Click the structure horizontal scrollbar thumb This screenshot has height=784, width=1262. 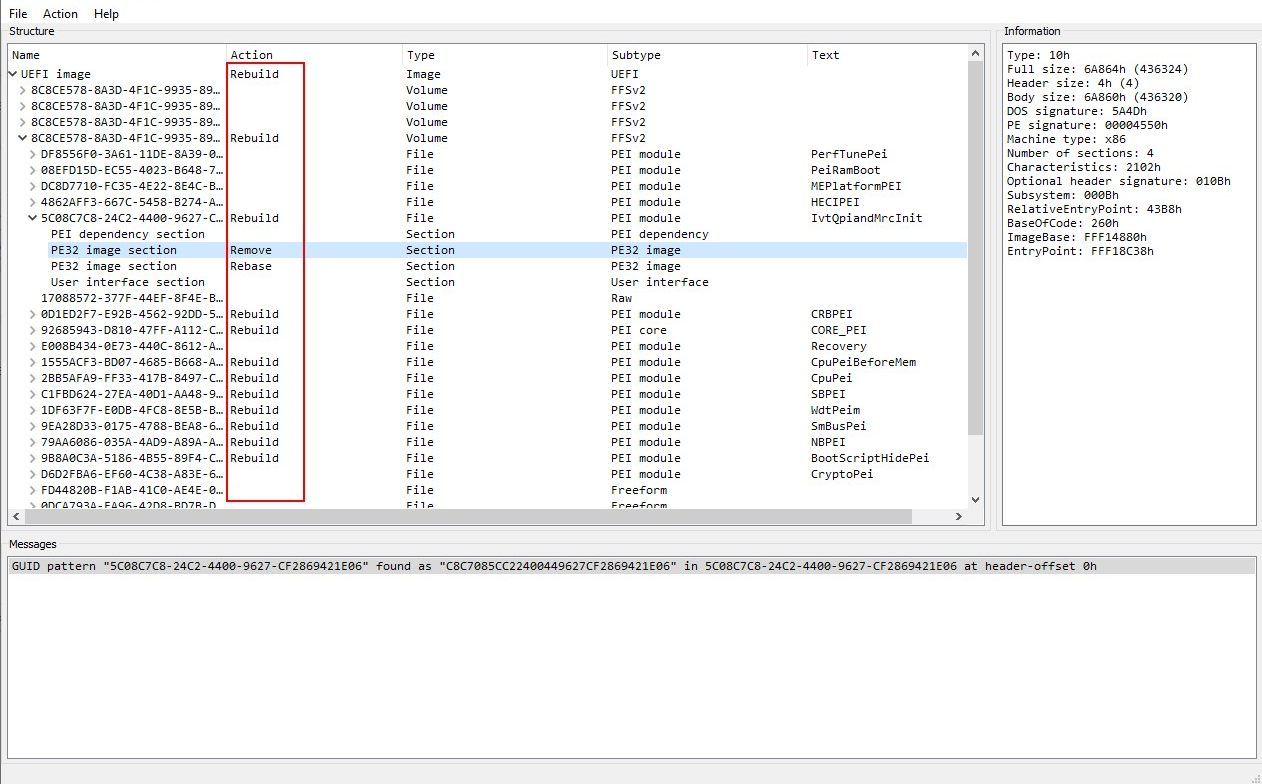pos(467,516)
